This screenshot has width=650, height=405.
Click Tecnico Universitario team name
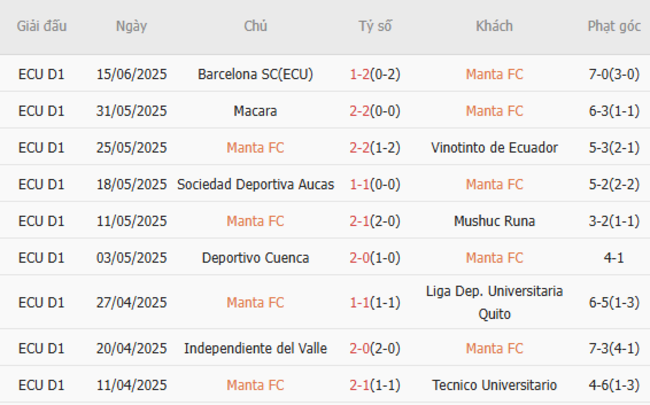pos(494,385)
